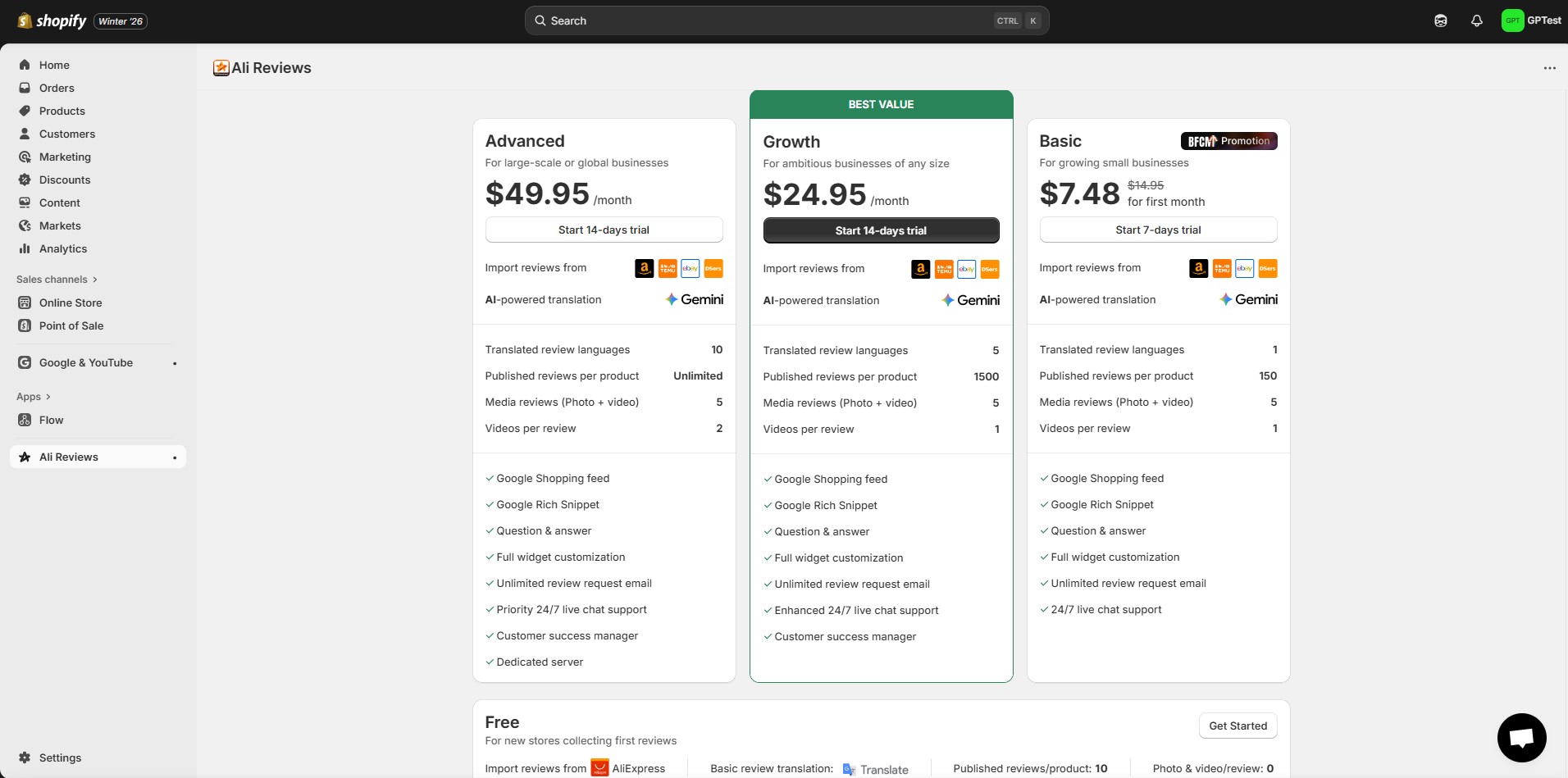Start the 7-days Basic trial

[1158, 230]
